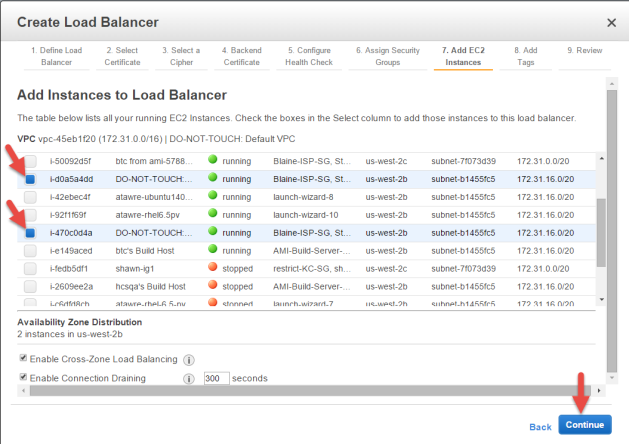The image size is (629, 444).
Task: Click the Continue button
Action: click(x=585, y=425)
